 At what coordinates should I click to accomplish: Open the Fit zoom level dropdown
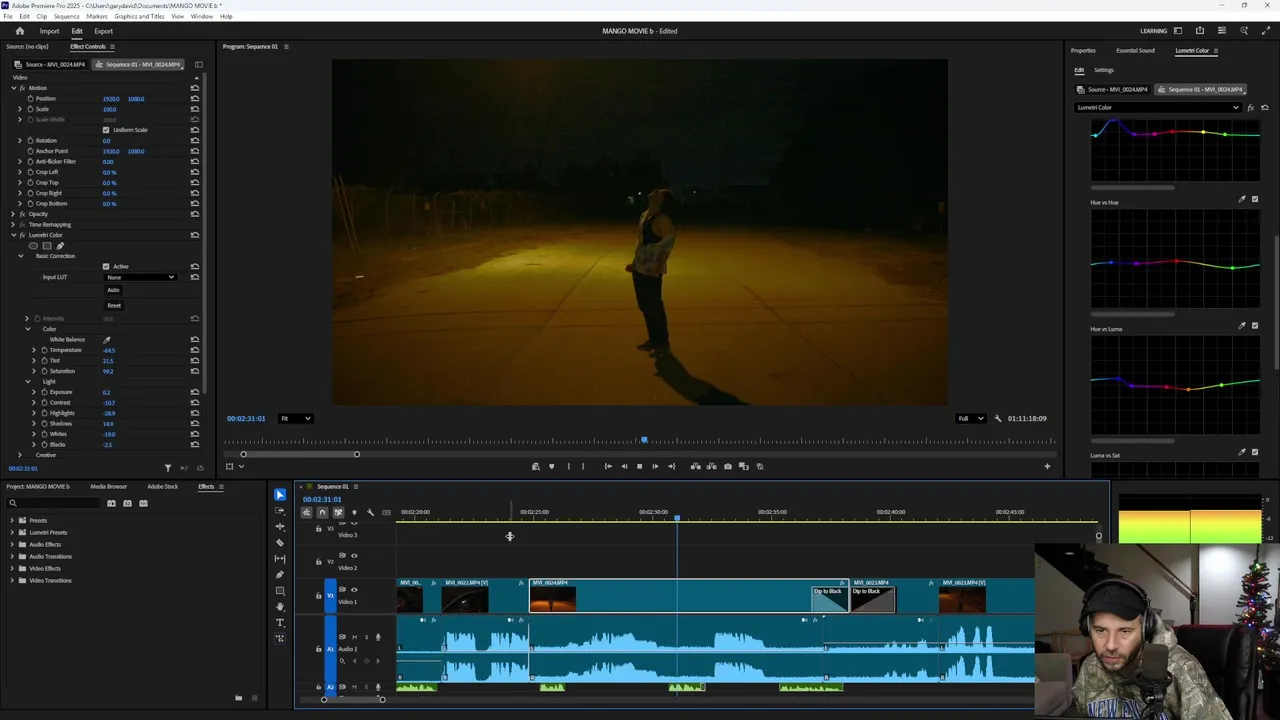[x=296, y=419]
